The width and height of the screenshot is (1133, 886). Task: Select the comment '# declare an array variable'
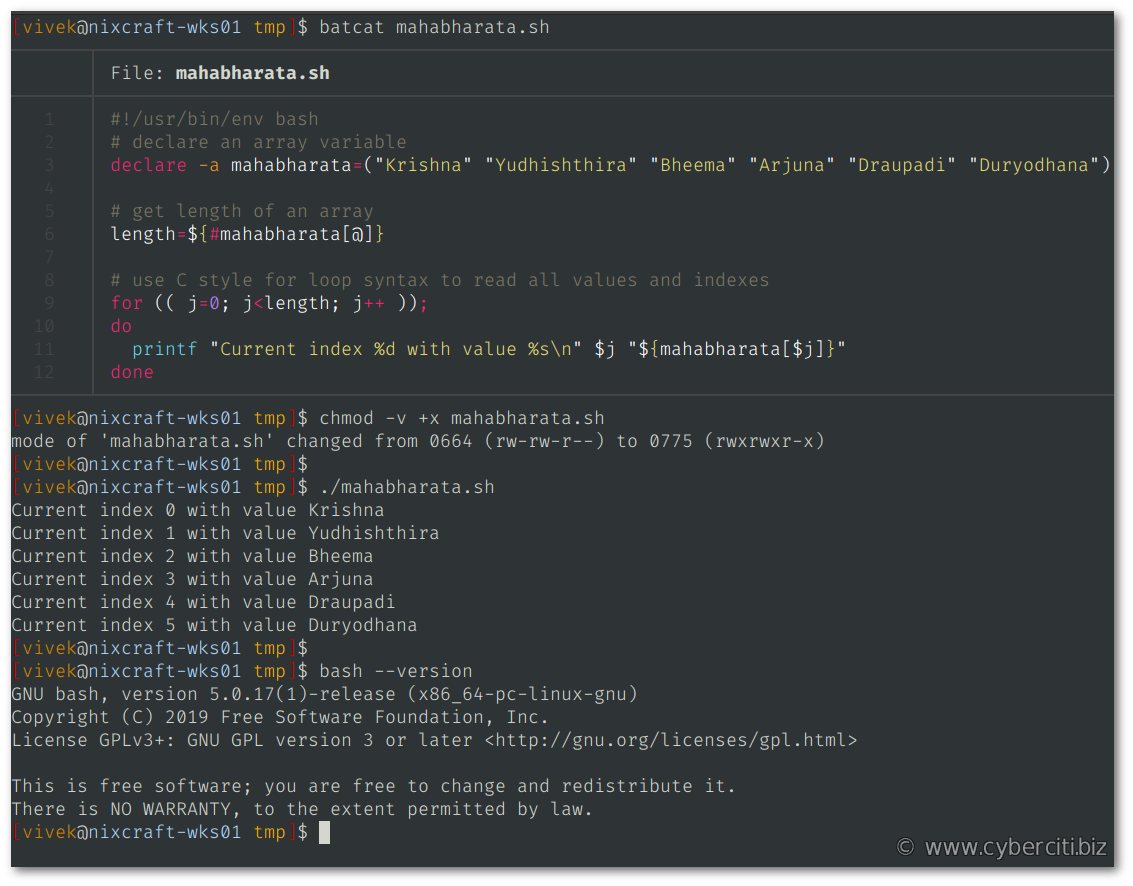pyautogui.click(x=259, y=142)
